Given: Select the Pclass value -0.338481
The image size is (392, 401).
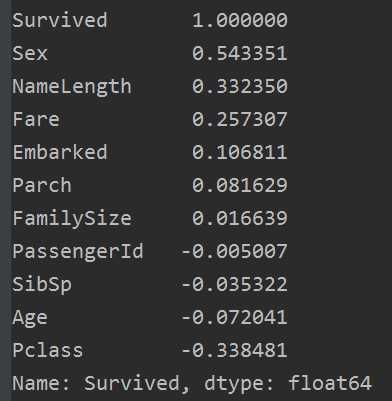Looking at the screenshot, I should pyautogui.click(x=234, y=350).
